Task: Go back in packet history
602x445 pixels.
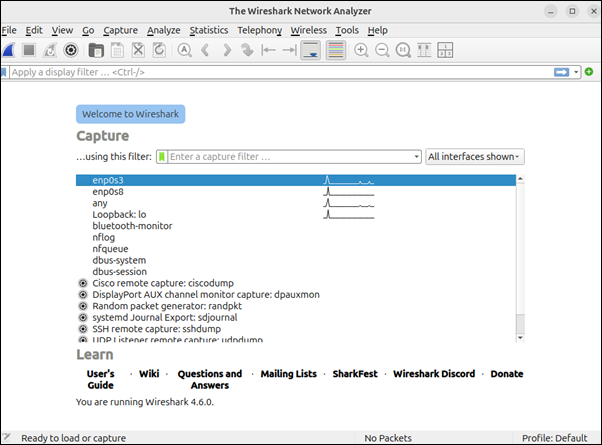Action: tap(205, 50)
